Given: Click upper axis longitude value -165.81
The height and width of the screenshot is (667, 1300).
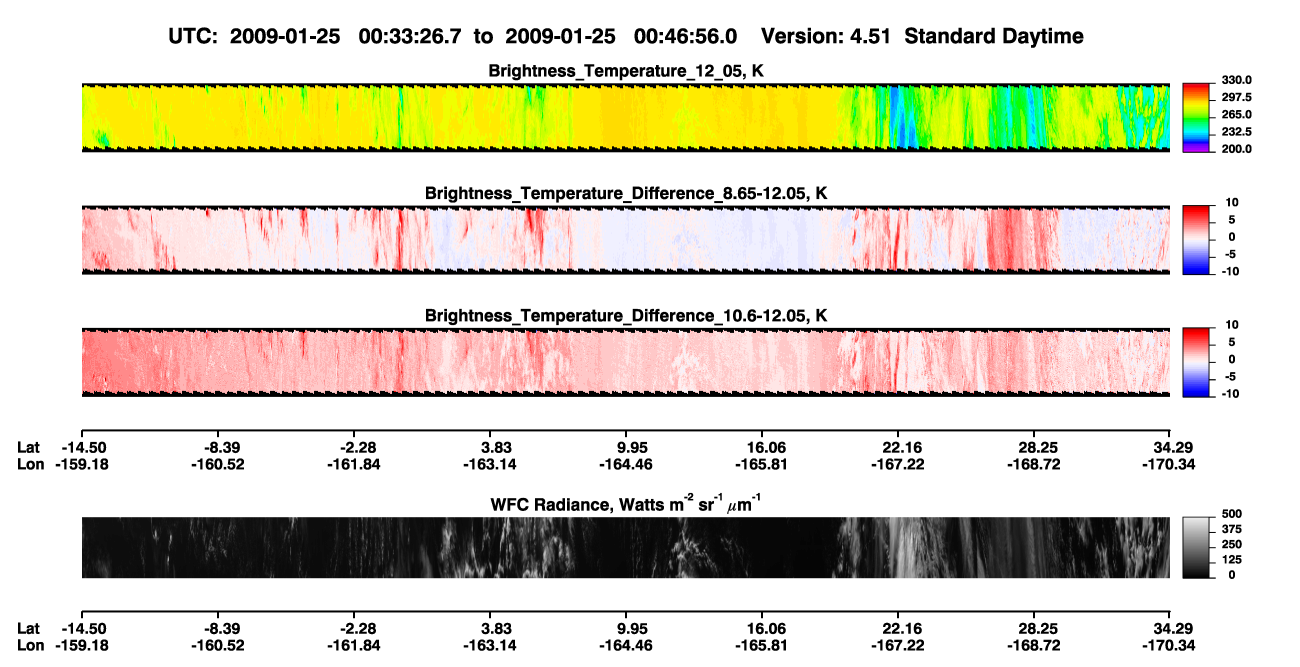Looking at the screenshot, I should [762, 464].
